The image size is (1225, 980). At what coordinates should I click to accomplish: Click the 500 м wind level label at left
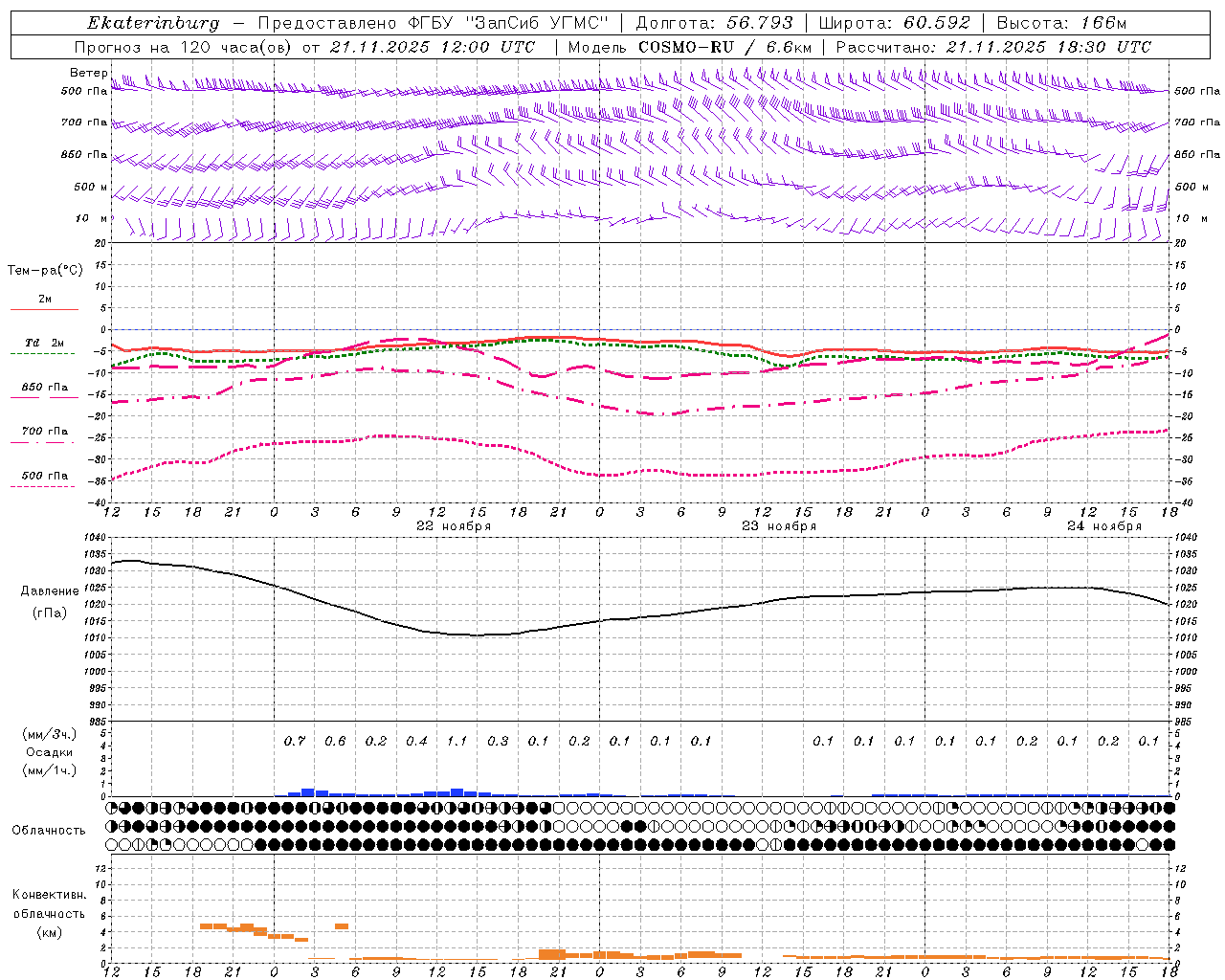90,187
